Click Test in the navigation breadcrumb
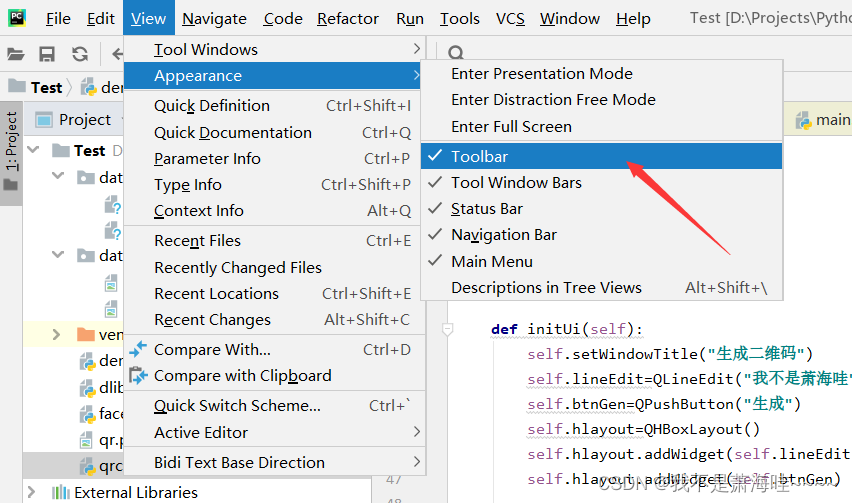 pyautogui.click(x=46, y=87)
